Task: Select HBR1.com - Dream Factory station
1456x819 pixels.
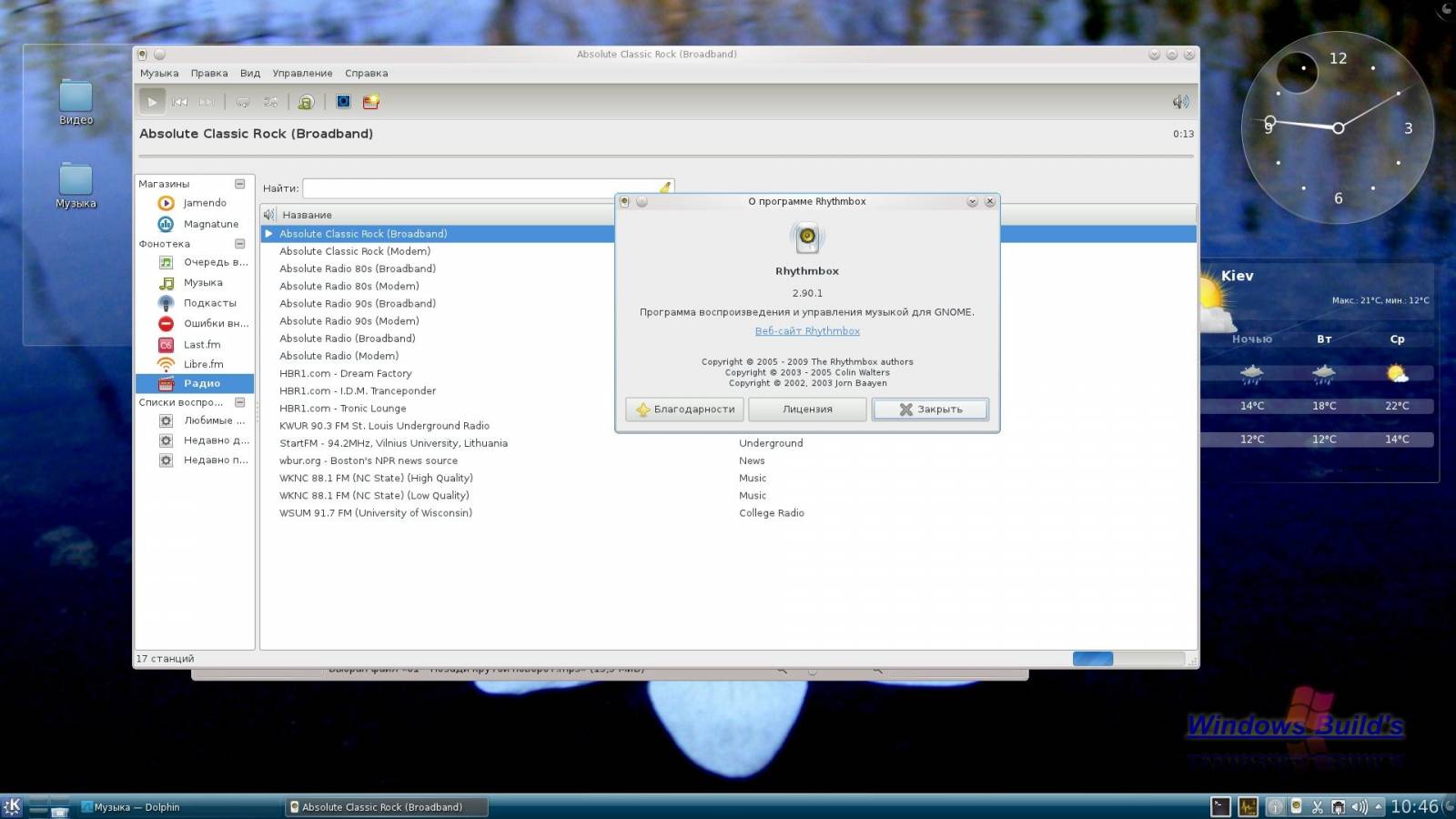Action: 346,373
